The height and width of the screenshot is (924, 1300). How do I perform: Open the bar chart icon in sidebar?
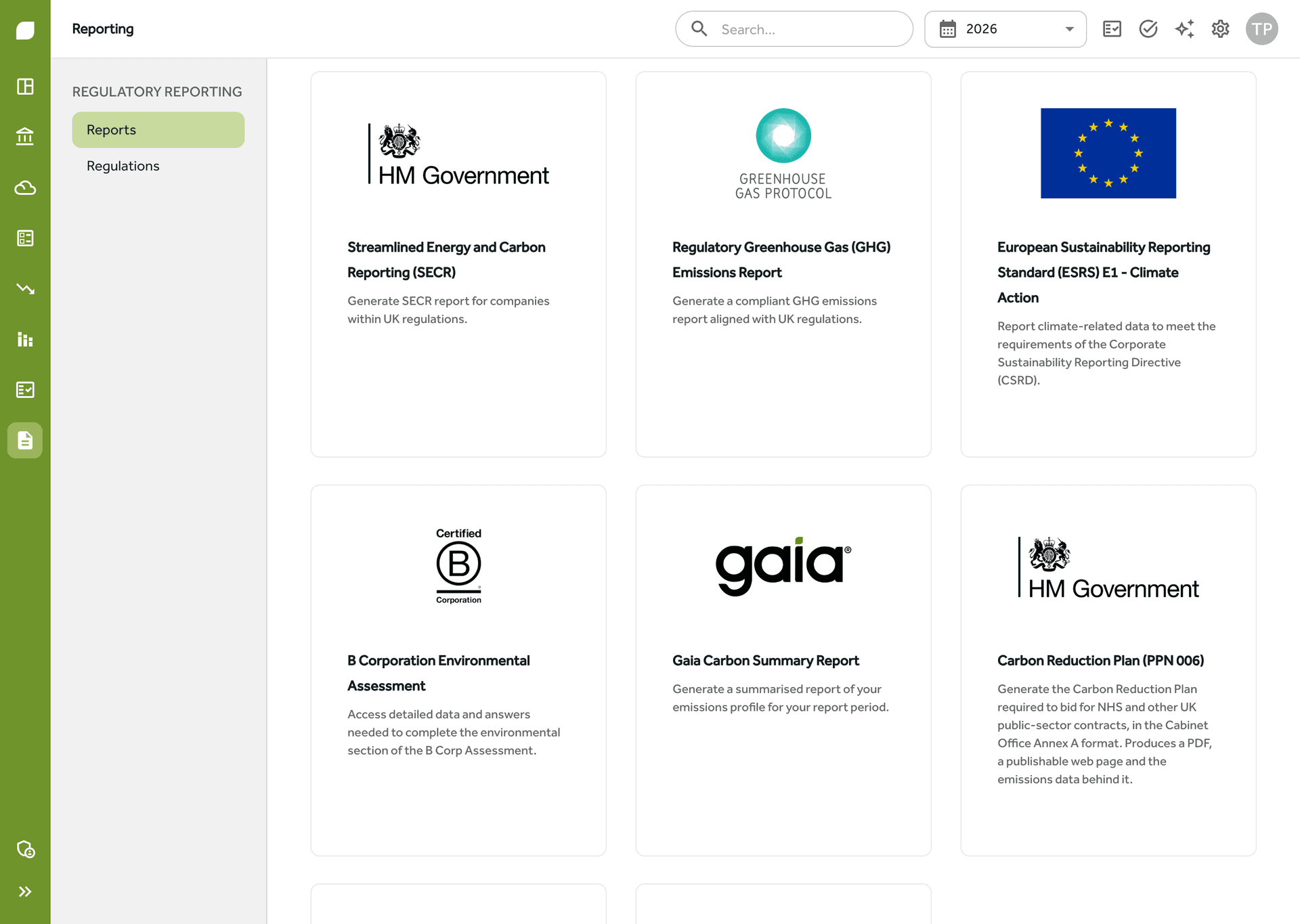pos(25,339)
